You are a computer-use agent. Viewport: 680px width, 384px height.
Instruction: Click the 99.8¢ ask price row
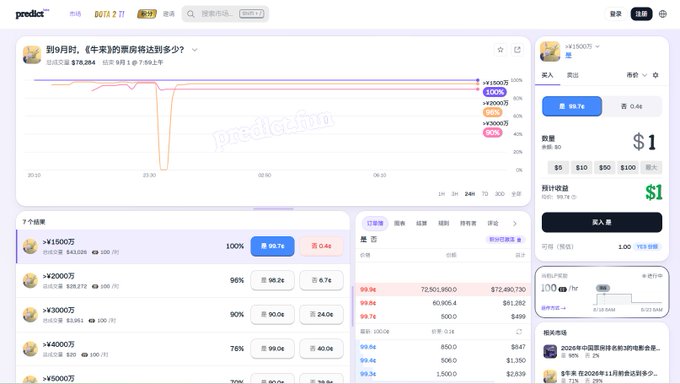tap(443, 303)
